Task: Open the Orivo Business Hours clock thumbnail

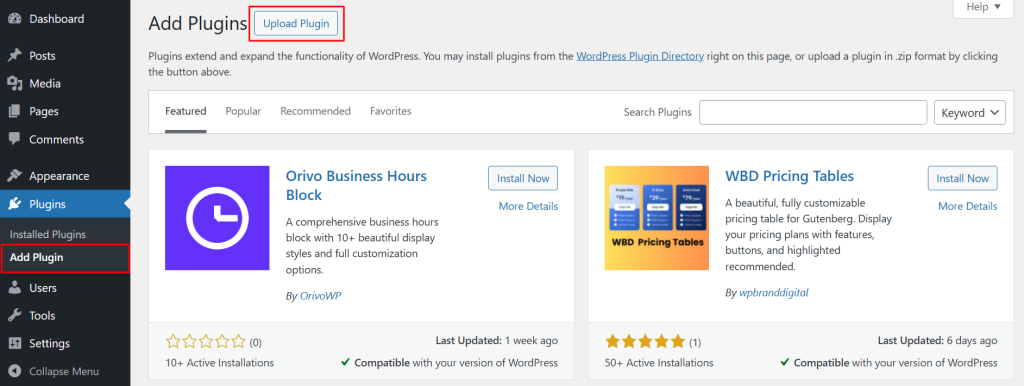Action: point(217,217)
